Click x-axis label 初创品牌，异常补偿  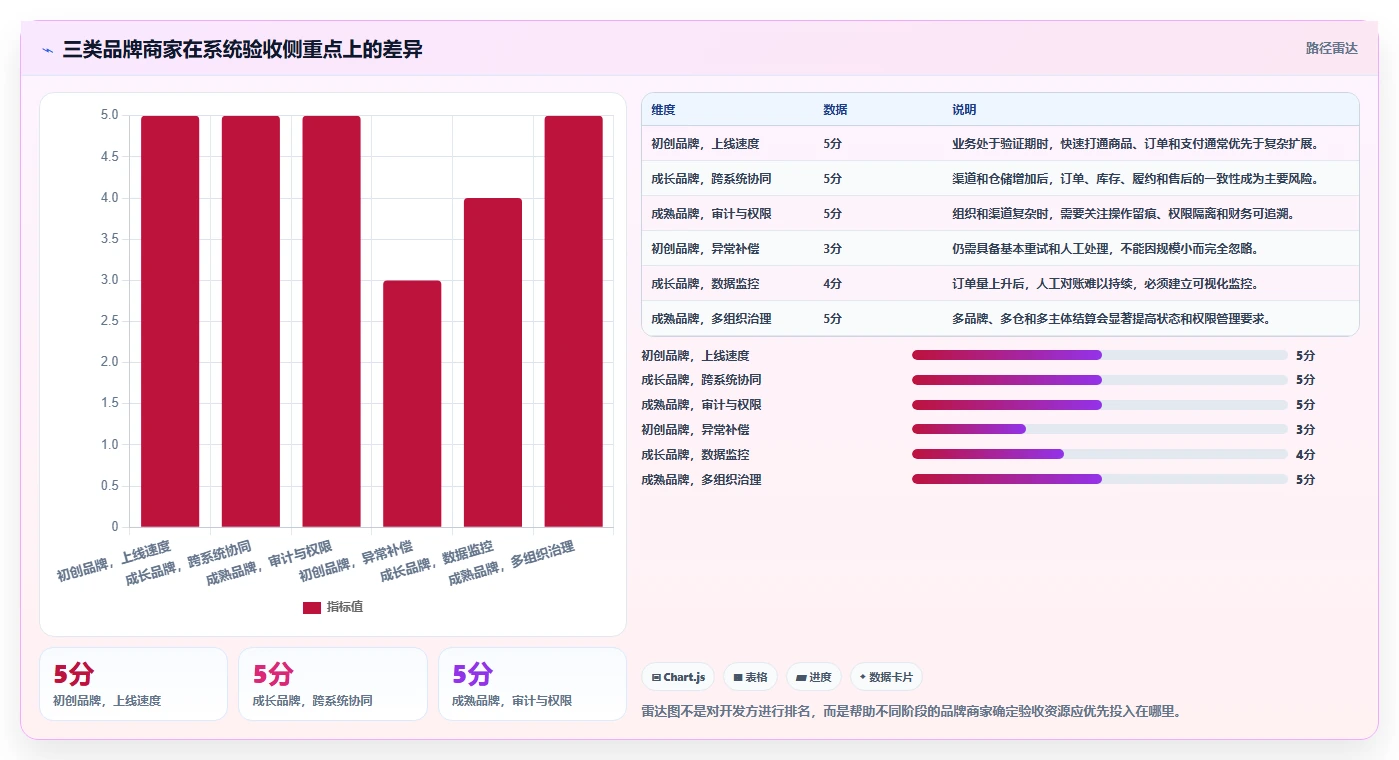point(356,562)
